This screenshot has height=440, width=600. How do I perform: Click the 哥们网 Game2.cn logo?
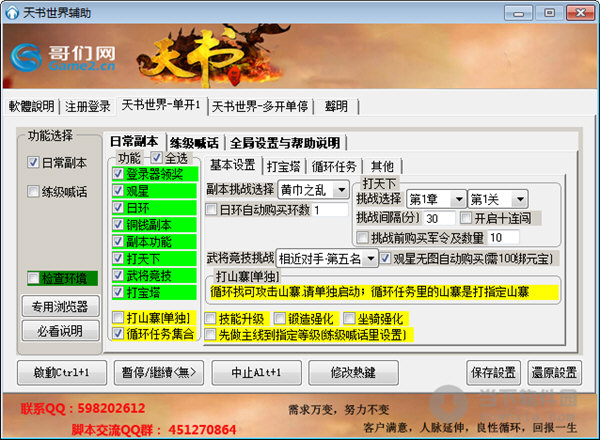tap(63, 57)
